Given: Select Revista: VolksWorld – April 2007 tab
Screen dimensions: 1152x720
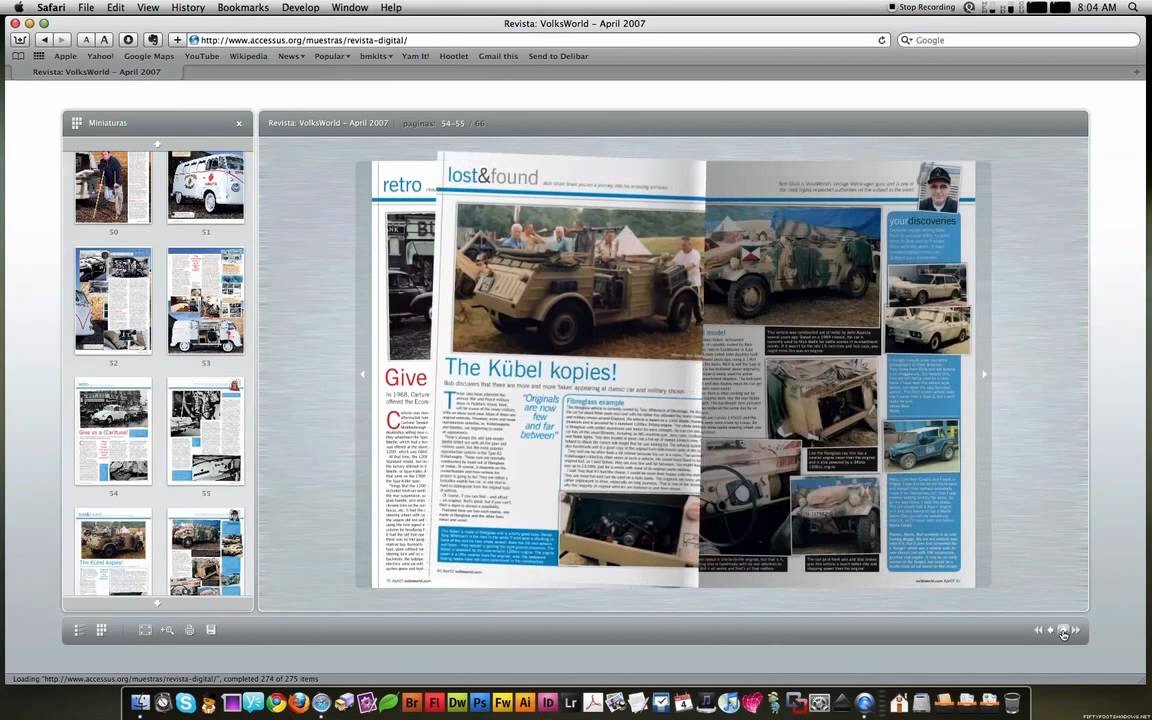Looking at the screenshot, I should coord(96,72).
